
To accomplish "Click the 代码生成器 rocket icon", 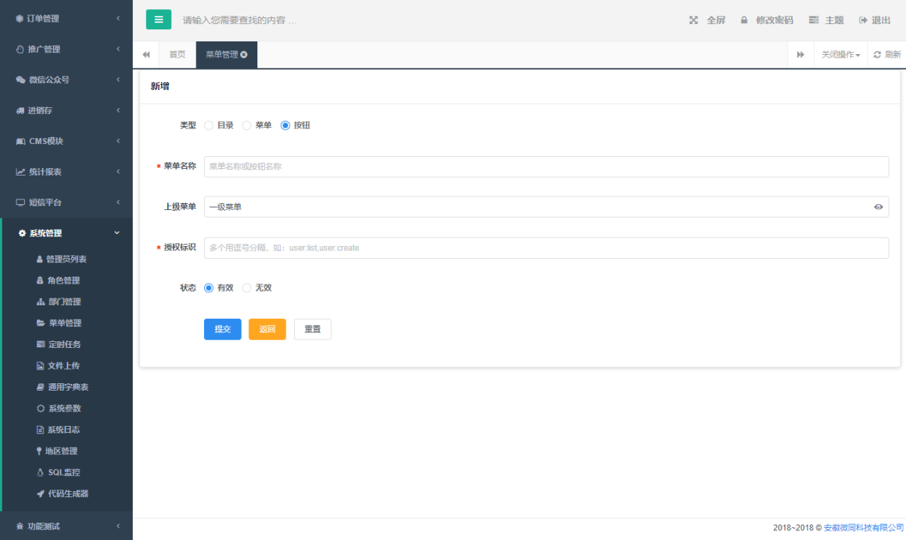I will pyautogui.click(x=40, y=494).
